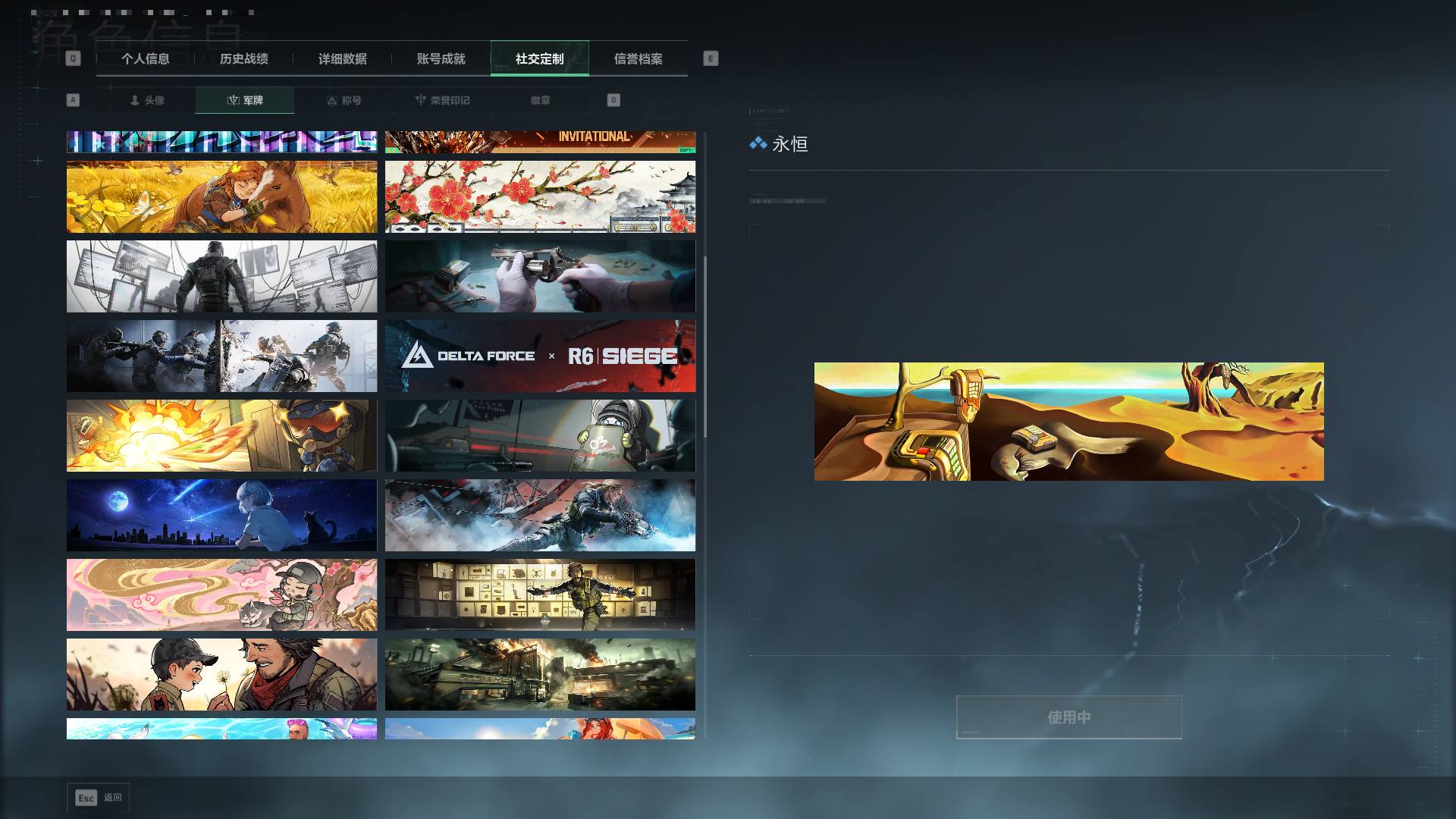Click the 使用中 in-use button

1069,717
